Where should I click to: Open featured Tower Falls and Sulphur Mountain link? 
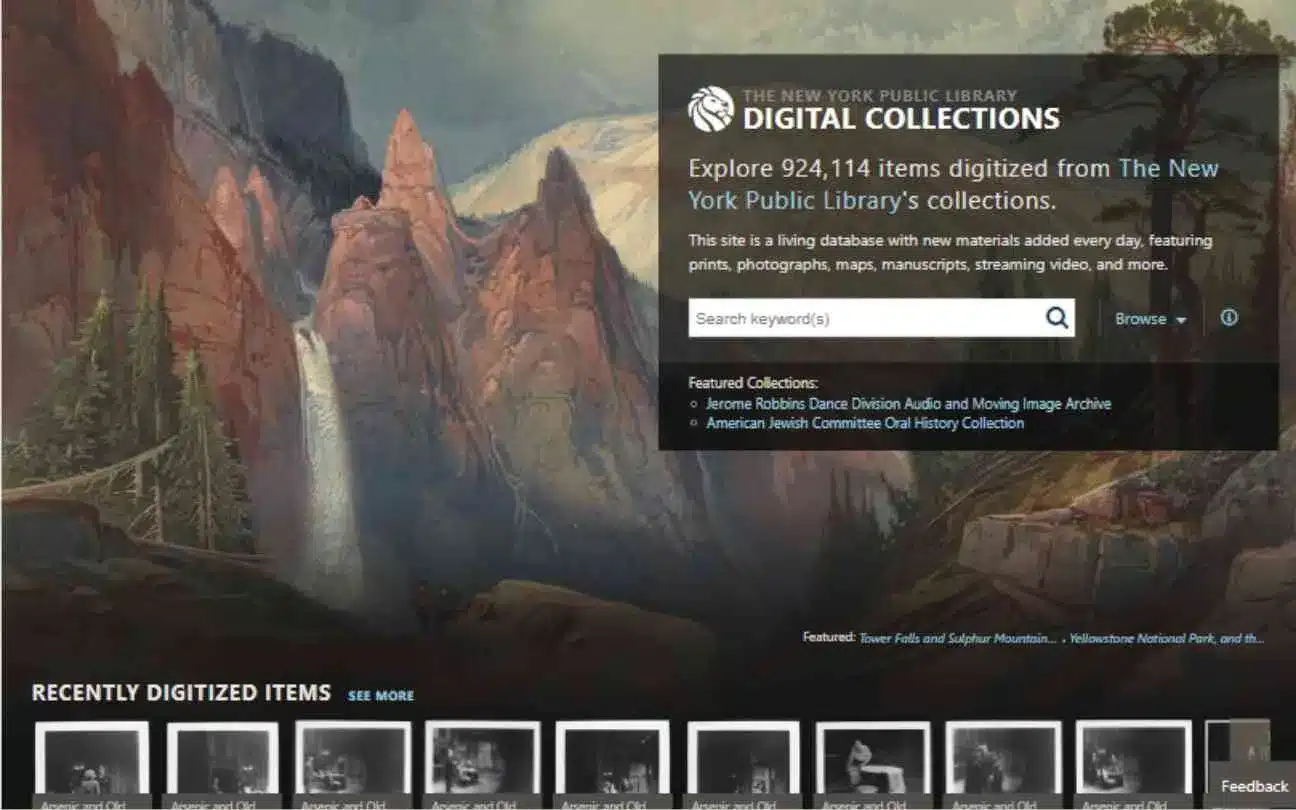click(x=957, y=638)
